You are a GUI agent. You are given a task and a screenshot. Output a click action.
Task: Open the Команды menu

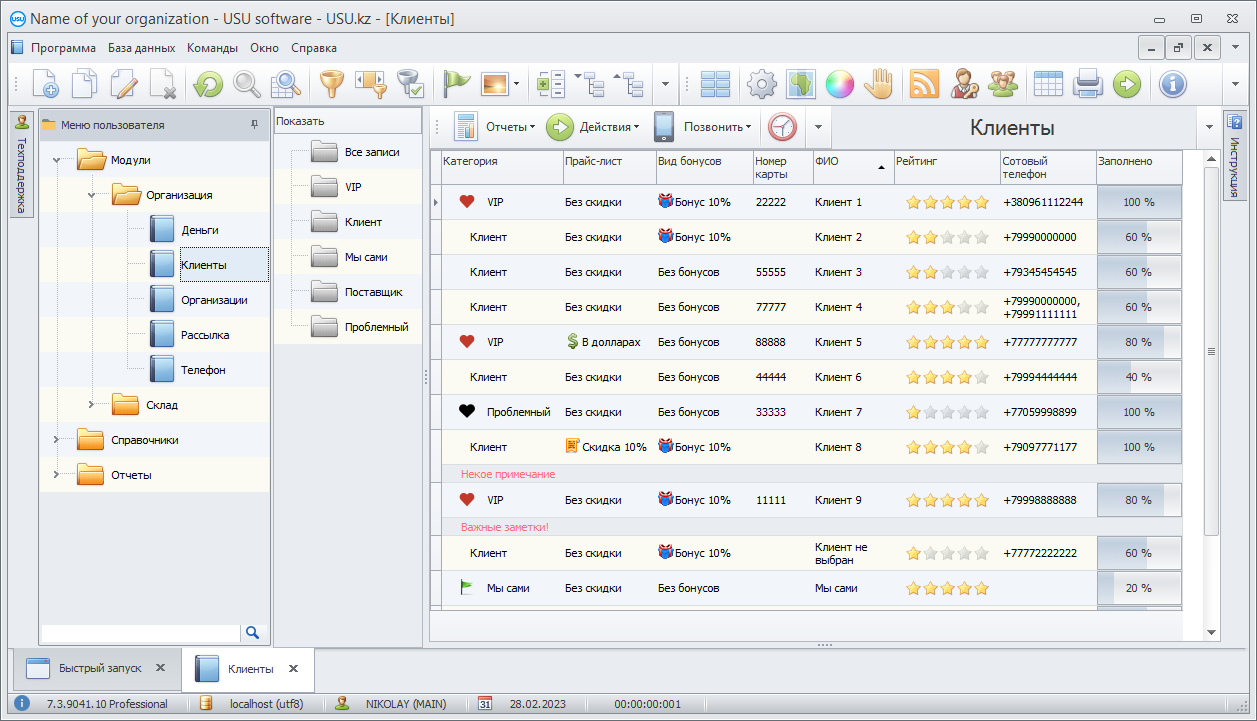212,48
